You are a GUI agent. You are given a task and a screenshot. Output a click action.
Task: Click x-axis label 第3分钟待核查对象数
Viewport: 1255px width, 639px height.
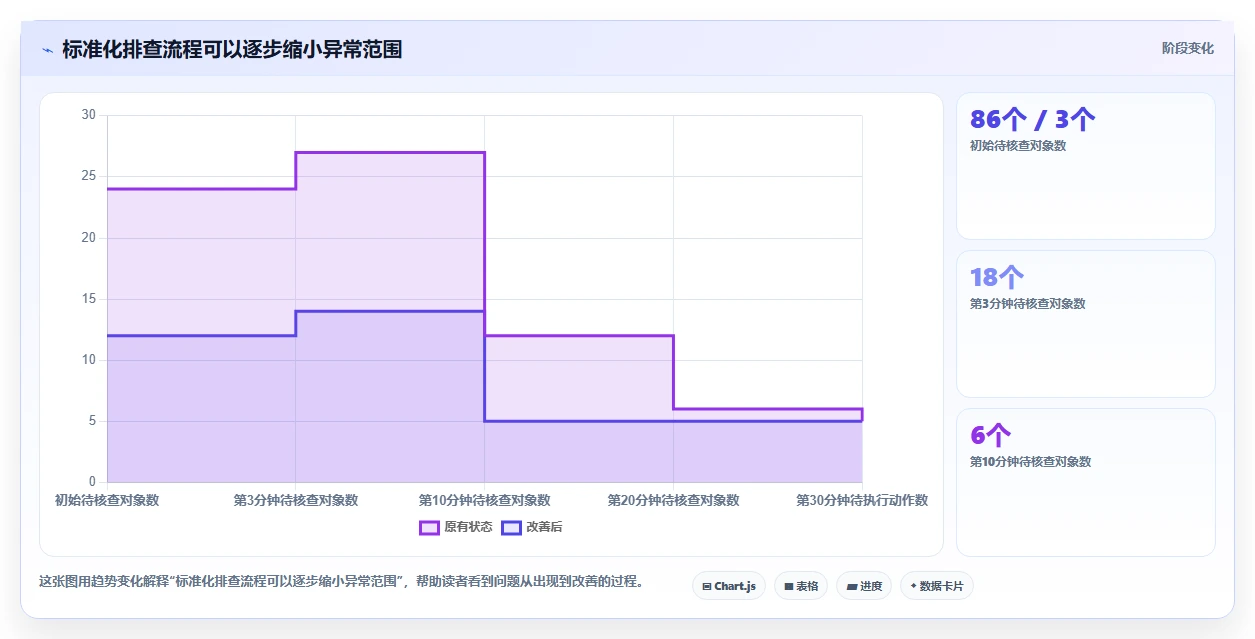tap(296, 500)
